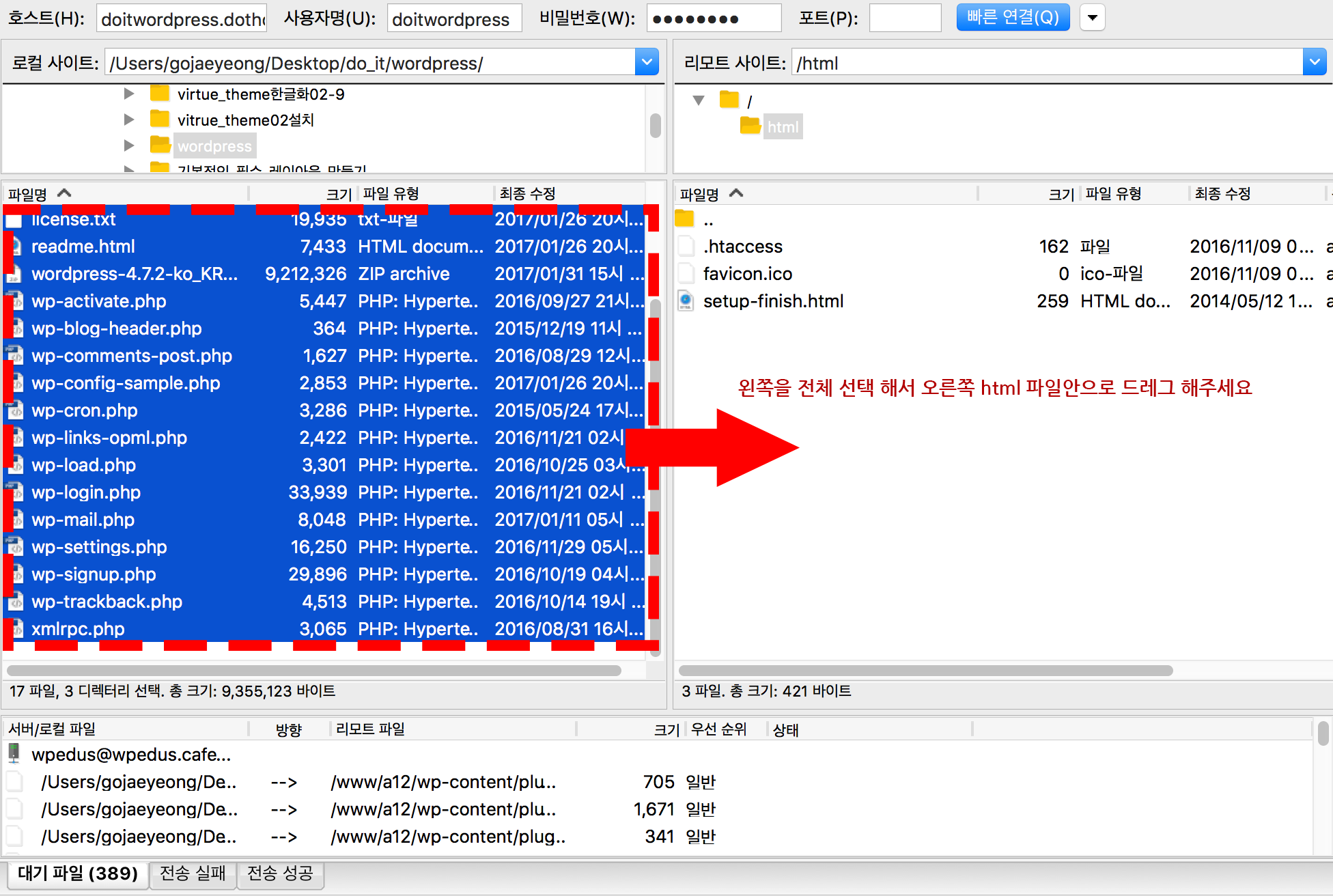Expand the virtue_theme한글화02-9 tree folder
This screenshot has width=1333, height=896.
pos(129,94)
